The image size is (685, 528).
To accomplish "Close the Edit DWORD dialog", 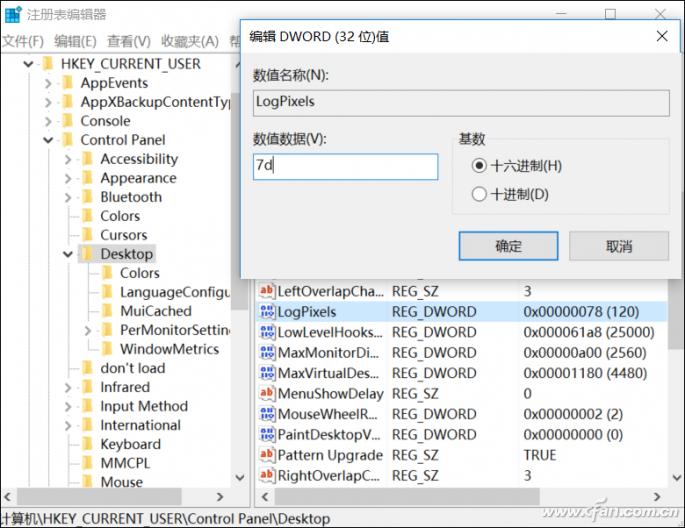I will click(x=662, y=36).
